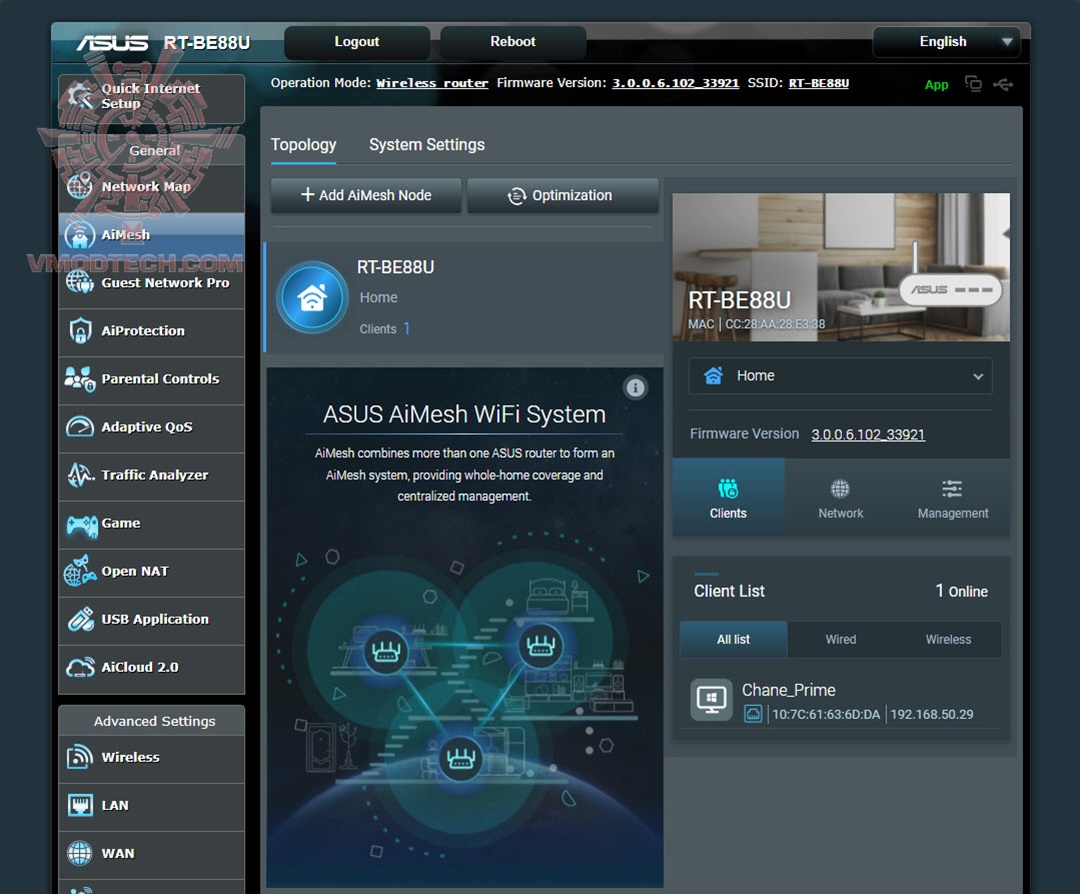
Task: Click the General section header
Action: [x=152, y=150]
